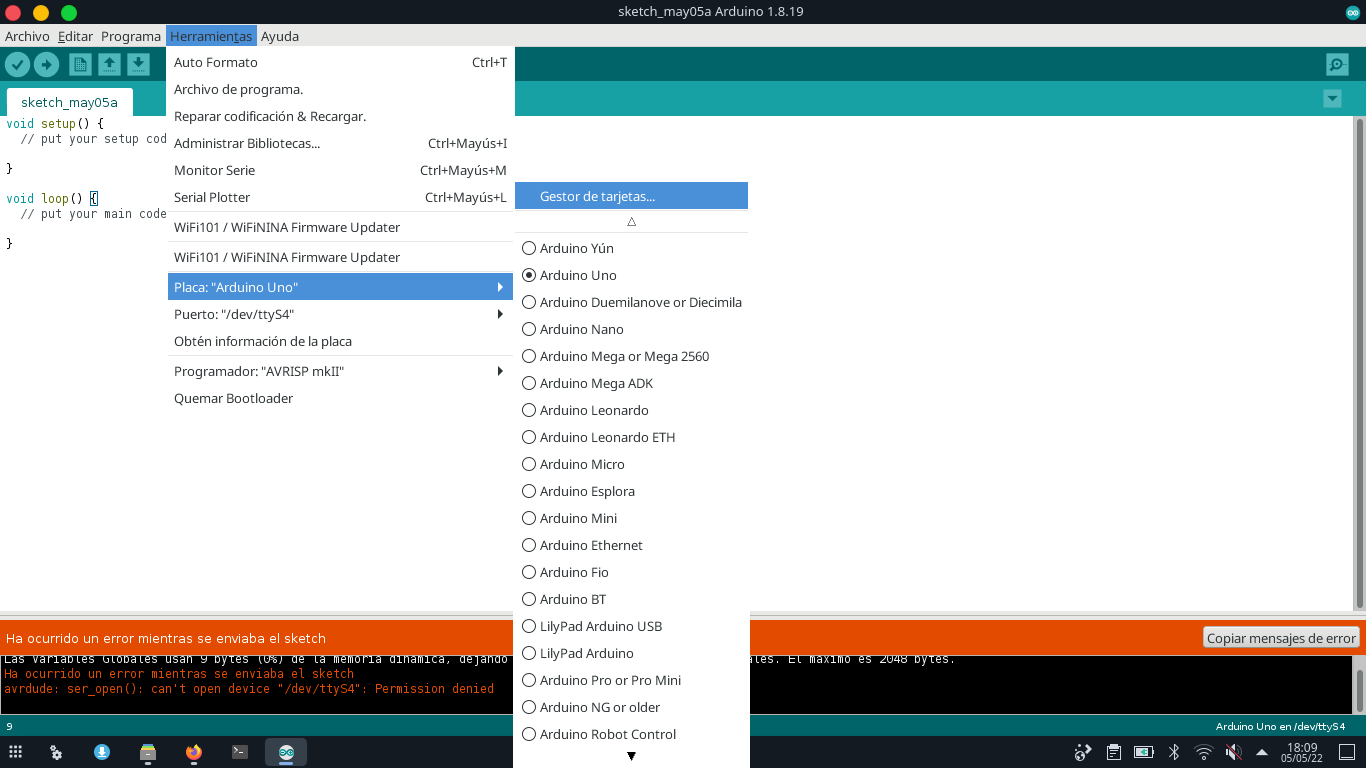
Task: Expand the Placa: "Arduino Uno" submenu
Action: (x=340, y=287)
